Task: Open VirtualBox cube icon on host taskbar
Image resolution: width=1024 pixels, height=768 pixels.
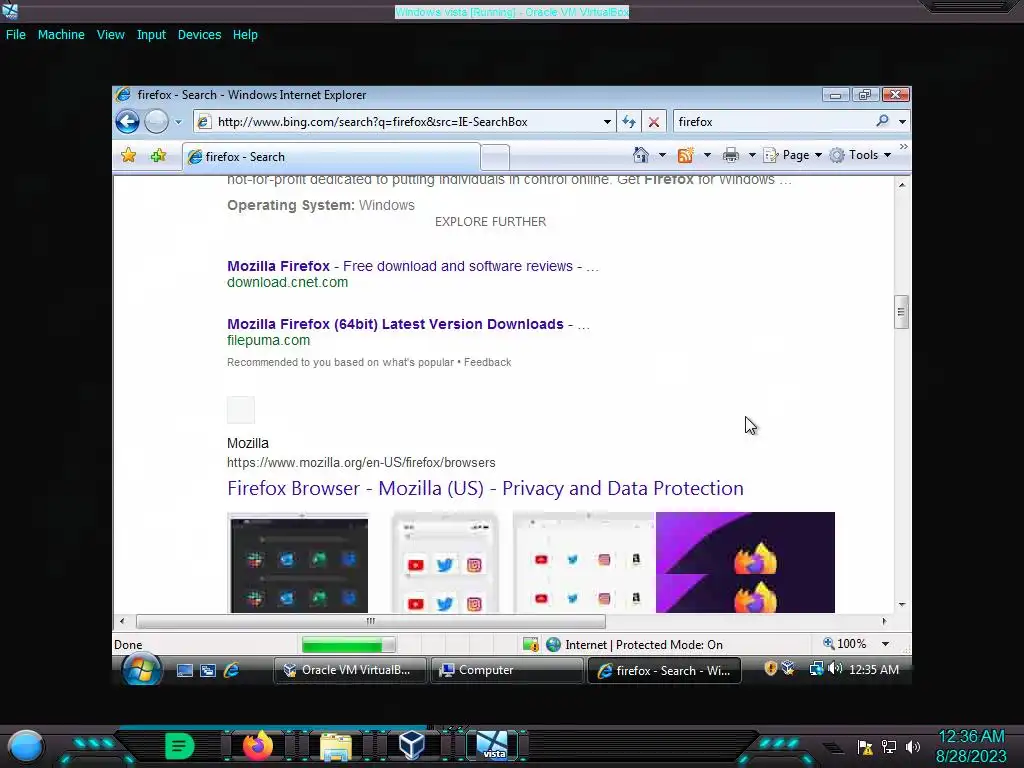Action: [412, 745]
